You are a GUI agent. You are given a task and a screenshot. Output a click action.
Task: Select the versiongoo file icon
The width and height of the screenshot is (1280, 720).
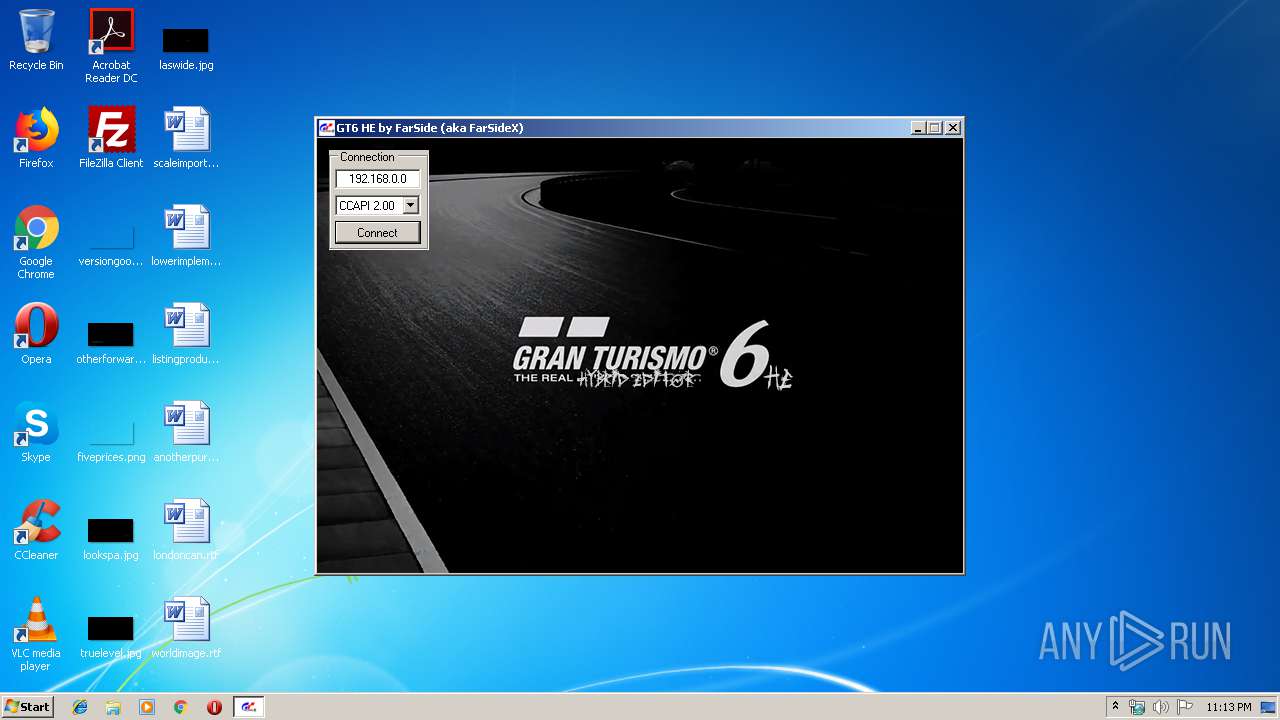pos(111,246)
